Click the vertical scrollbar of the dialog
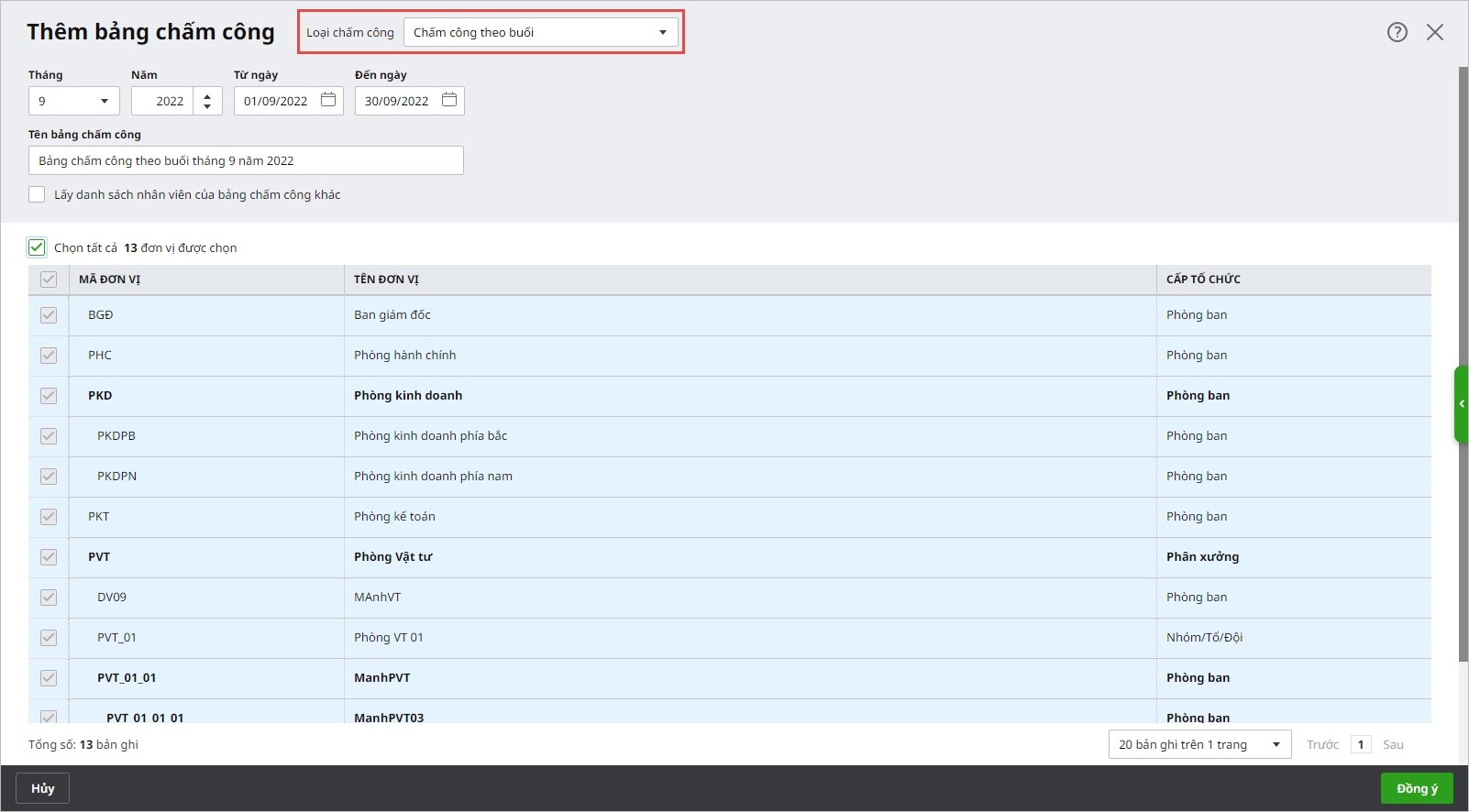 pyautogui.click(x=1463, y=363)
